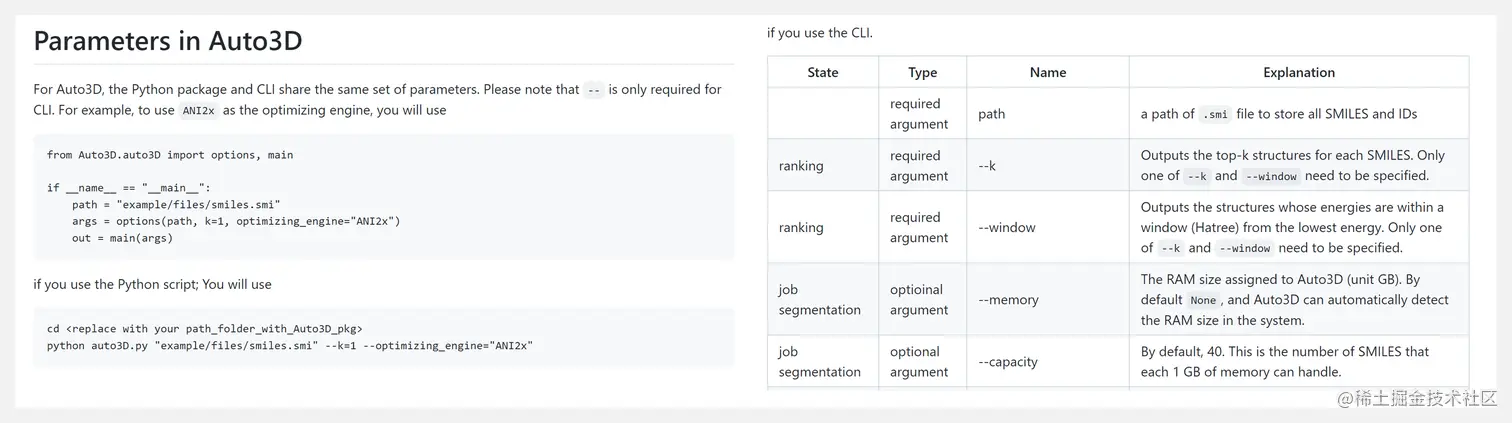Click the "Explanation" table column header
This screenshot has width=1512, height=423.
point(1299,72)
